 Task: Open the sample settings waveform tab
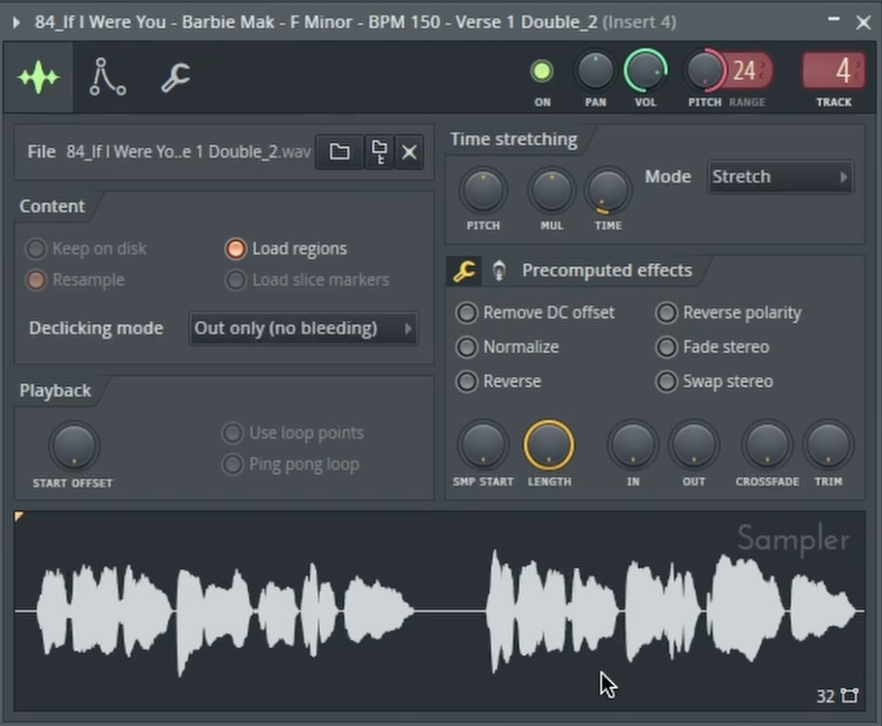click(38, 77)
